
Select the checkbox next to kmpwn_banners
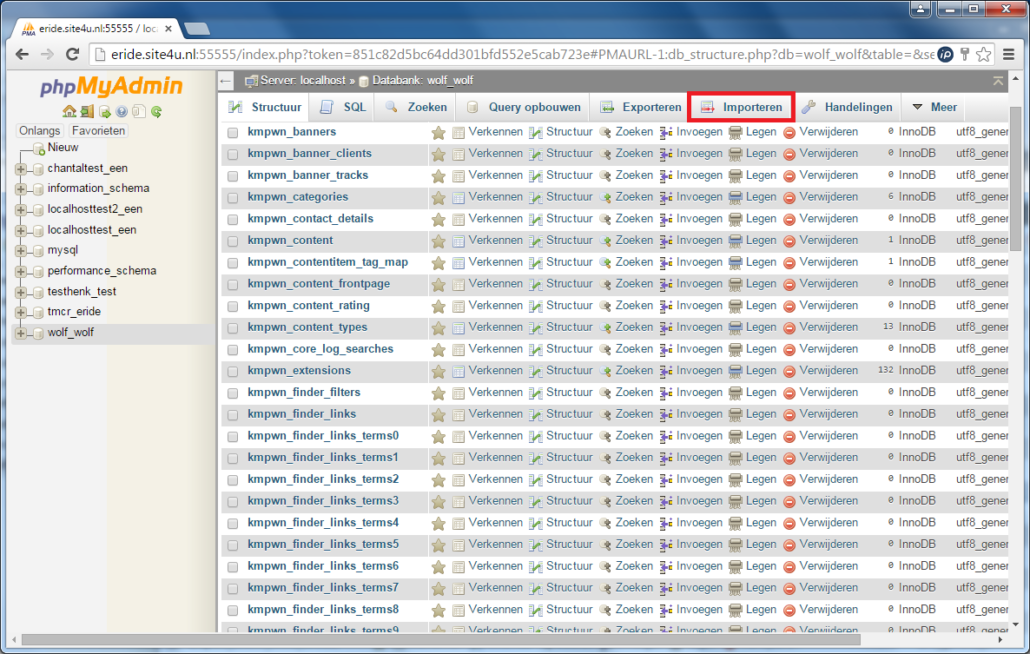(x=231, y=131)
